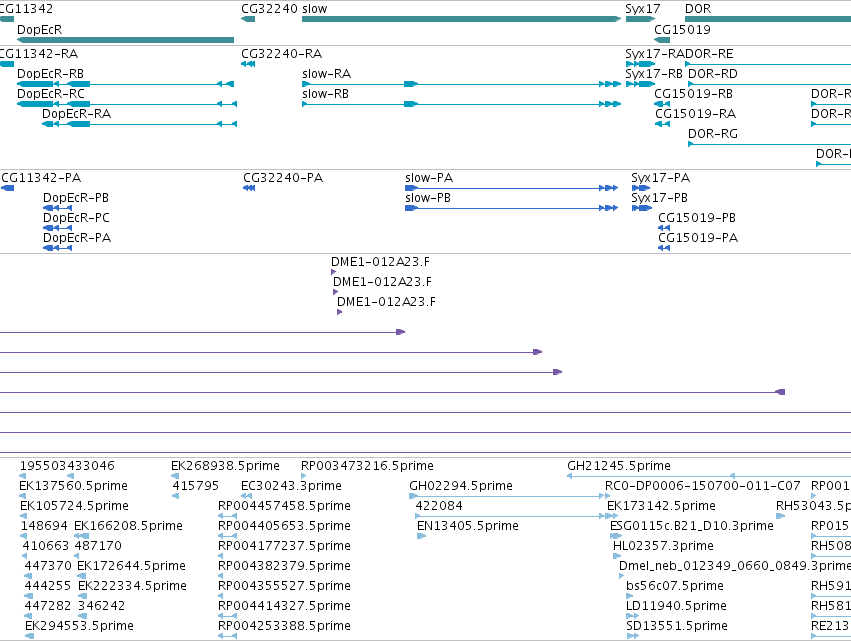Open the DOR-RG transcript label
851x641 pixels.
point(713,134)
